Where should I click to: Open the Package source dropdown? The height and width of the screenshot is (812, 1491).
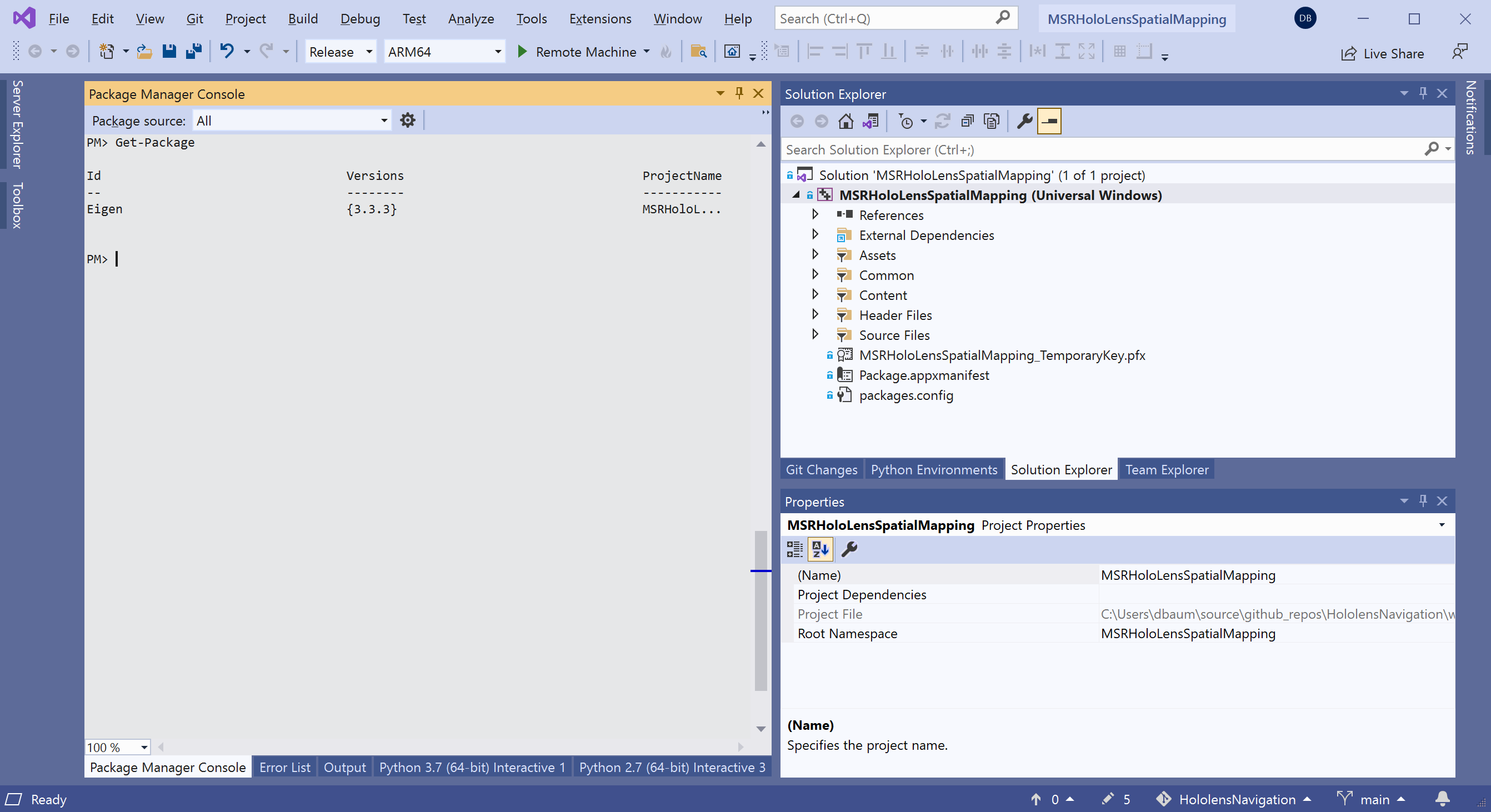pos(382,120)
